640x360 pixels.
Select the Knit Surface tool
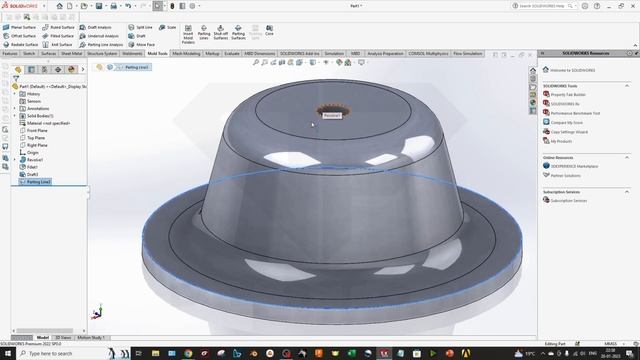[58, 44]
